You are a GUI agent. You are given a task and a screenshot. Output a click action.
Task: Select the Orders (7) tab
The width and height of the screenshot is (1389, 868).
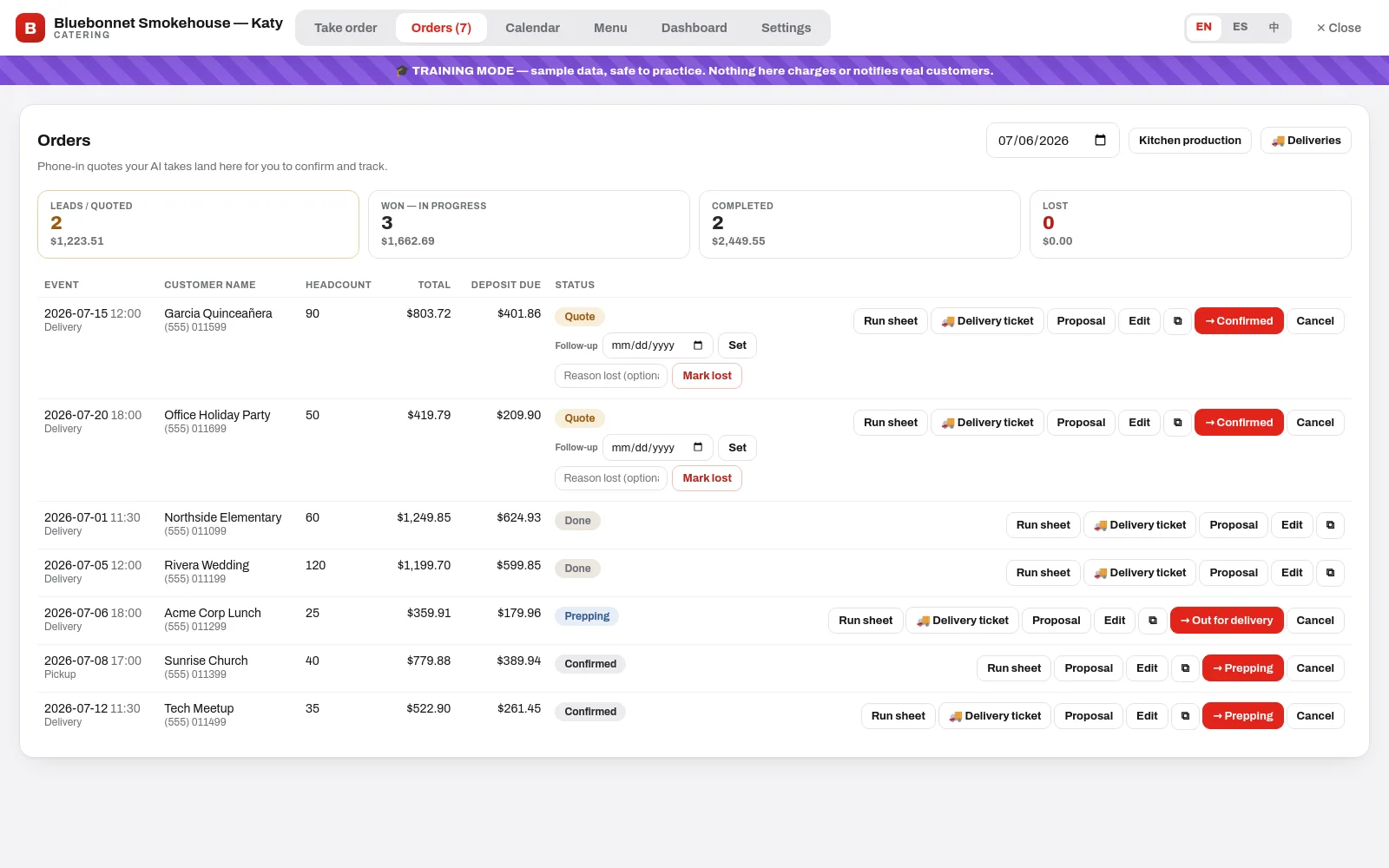441,28
